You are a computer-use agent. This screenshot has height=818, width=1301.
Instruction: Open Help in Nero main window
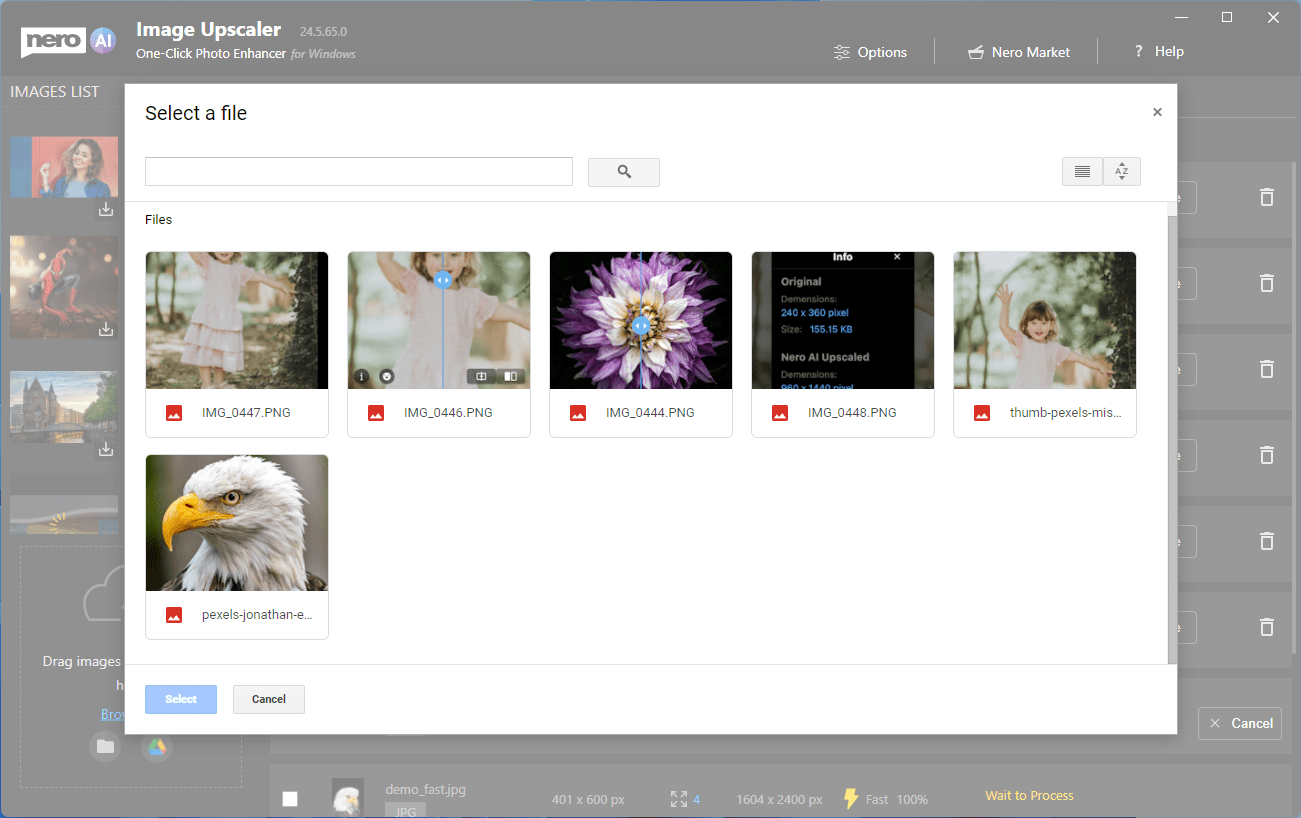[x=1158, y=51]
